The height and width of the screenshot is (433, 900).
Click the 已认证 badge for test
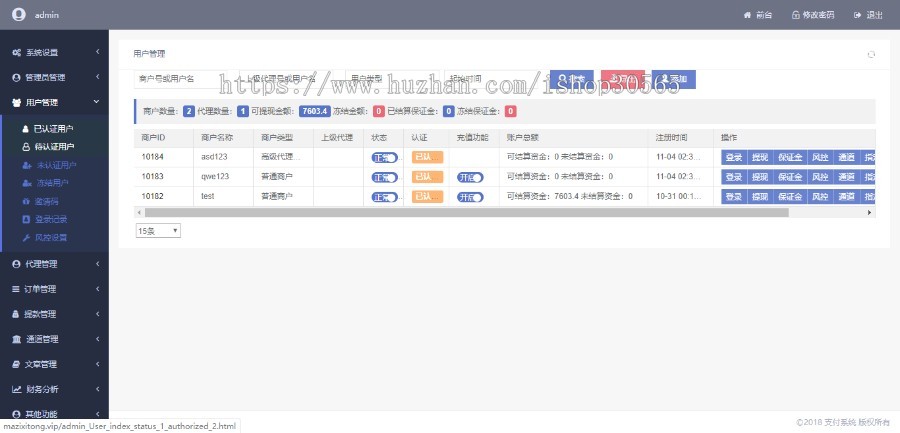(428, 197)
